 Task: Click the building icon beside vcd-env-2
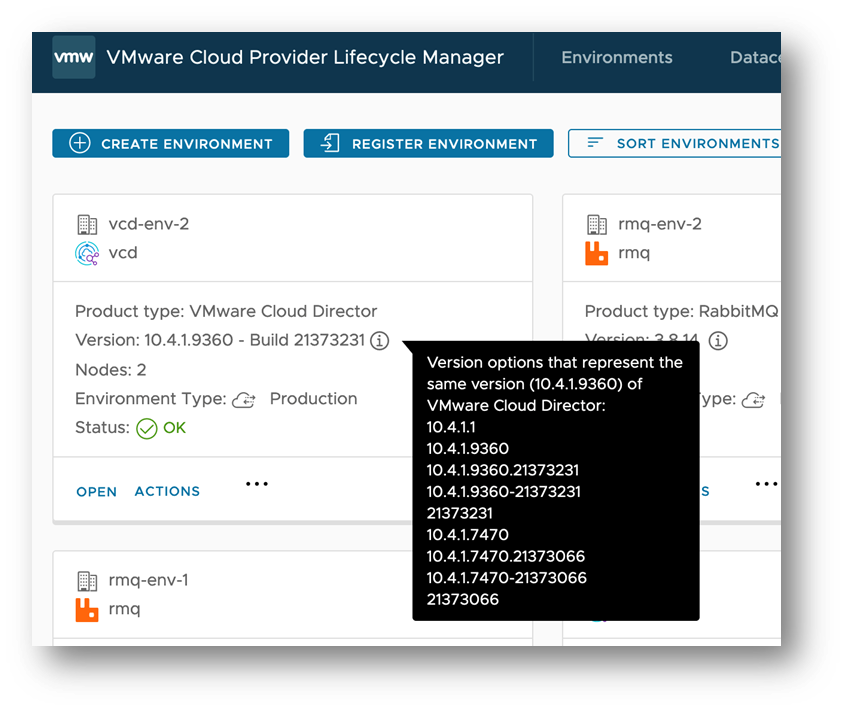87,224
